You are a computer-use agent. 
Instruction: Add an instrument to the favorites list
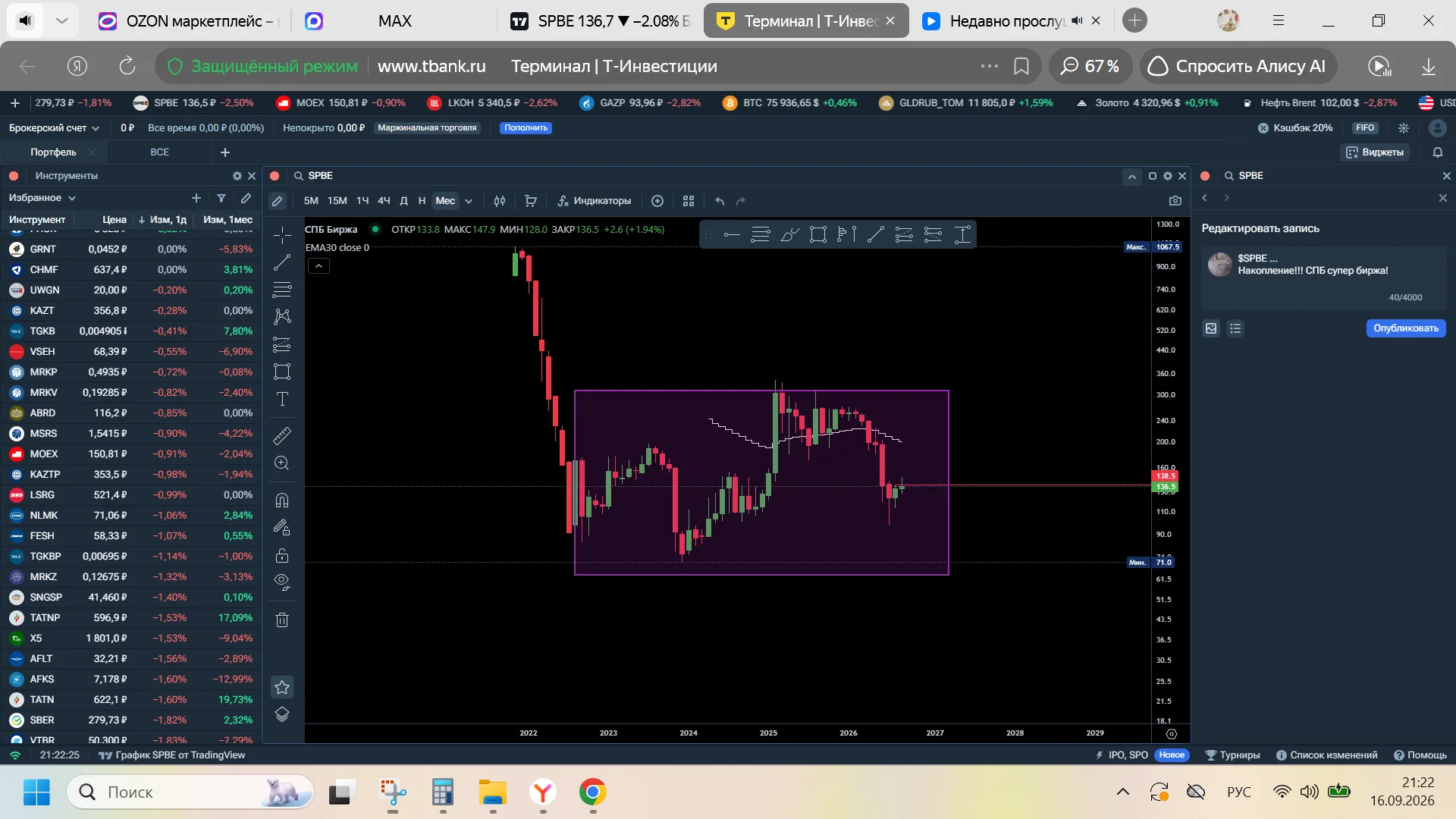coord(196,198)
